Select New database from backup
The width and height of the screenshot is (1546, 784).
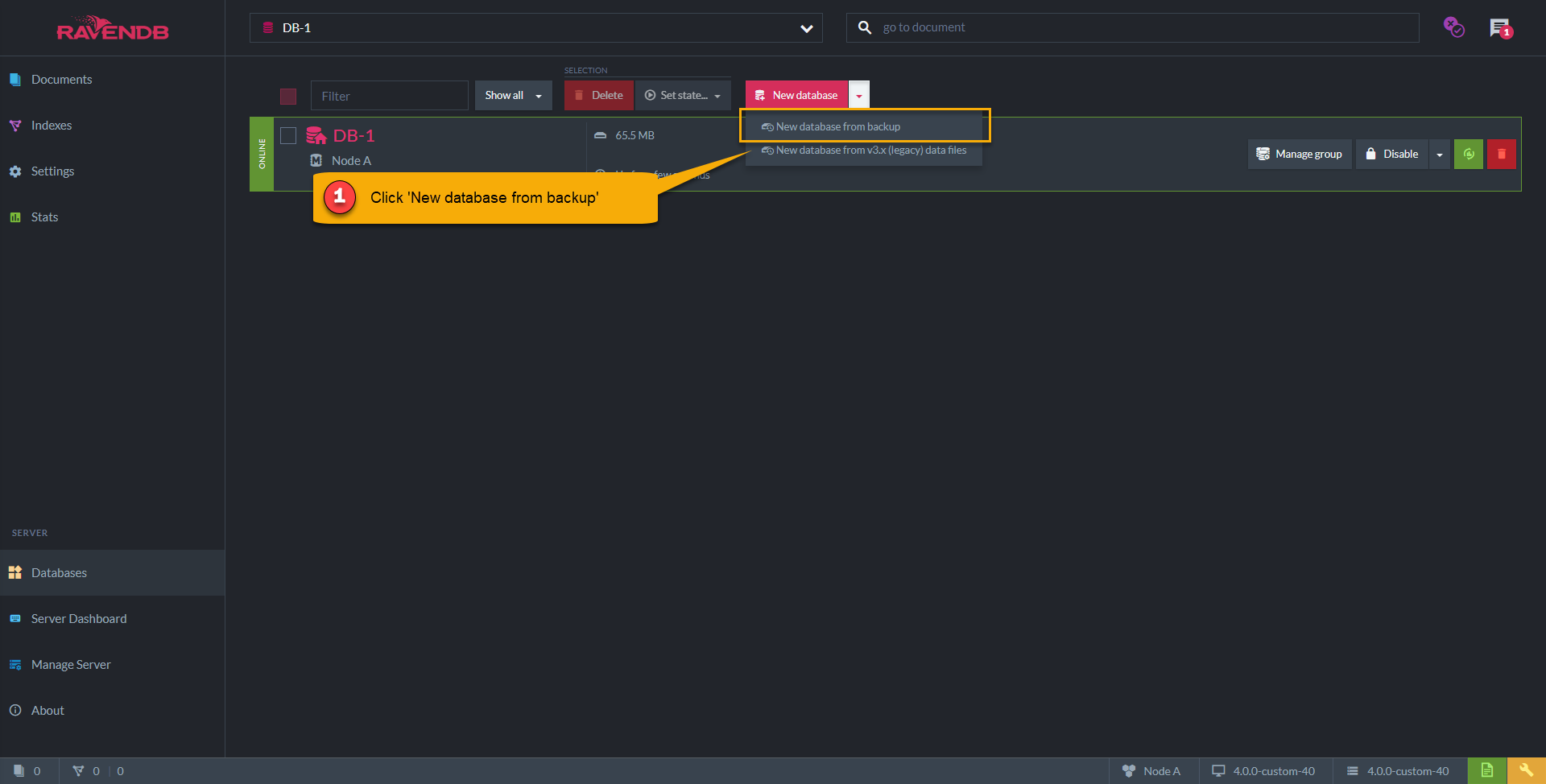[864, 127]
